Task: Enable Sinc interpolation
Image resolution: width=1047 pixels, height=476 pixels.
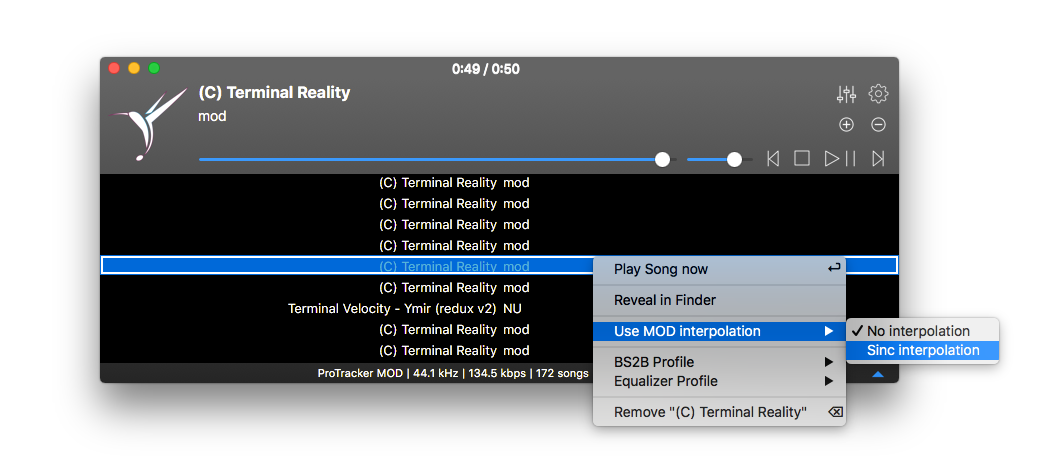Action: [x=922, y=350]
